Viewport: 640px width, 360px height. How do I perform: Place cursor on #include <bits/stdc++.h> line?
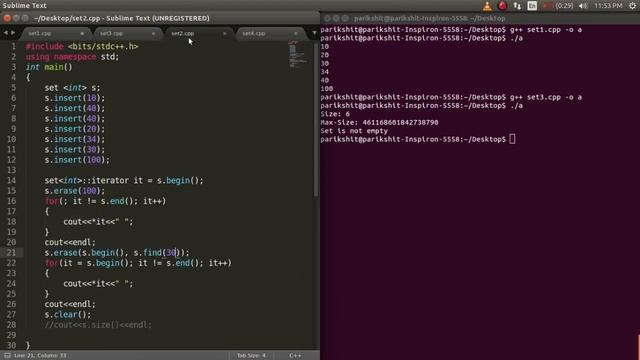pyautogui.click(x=82, y=47)
